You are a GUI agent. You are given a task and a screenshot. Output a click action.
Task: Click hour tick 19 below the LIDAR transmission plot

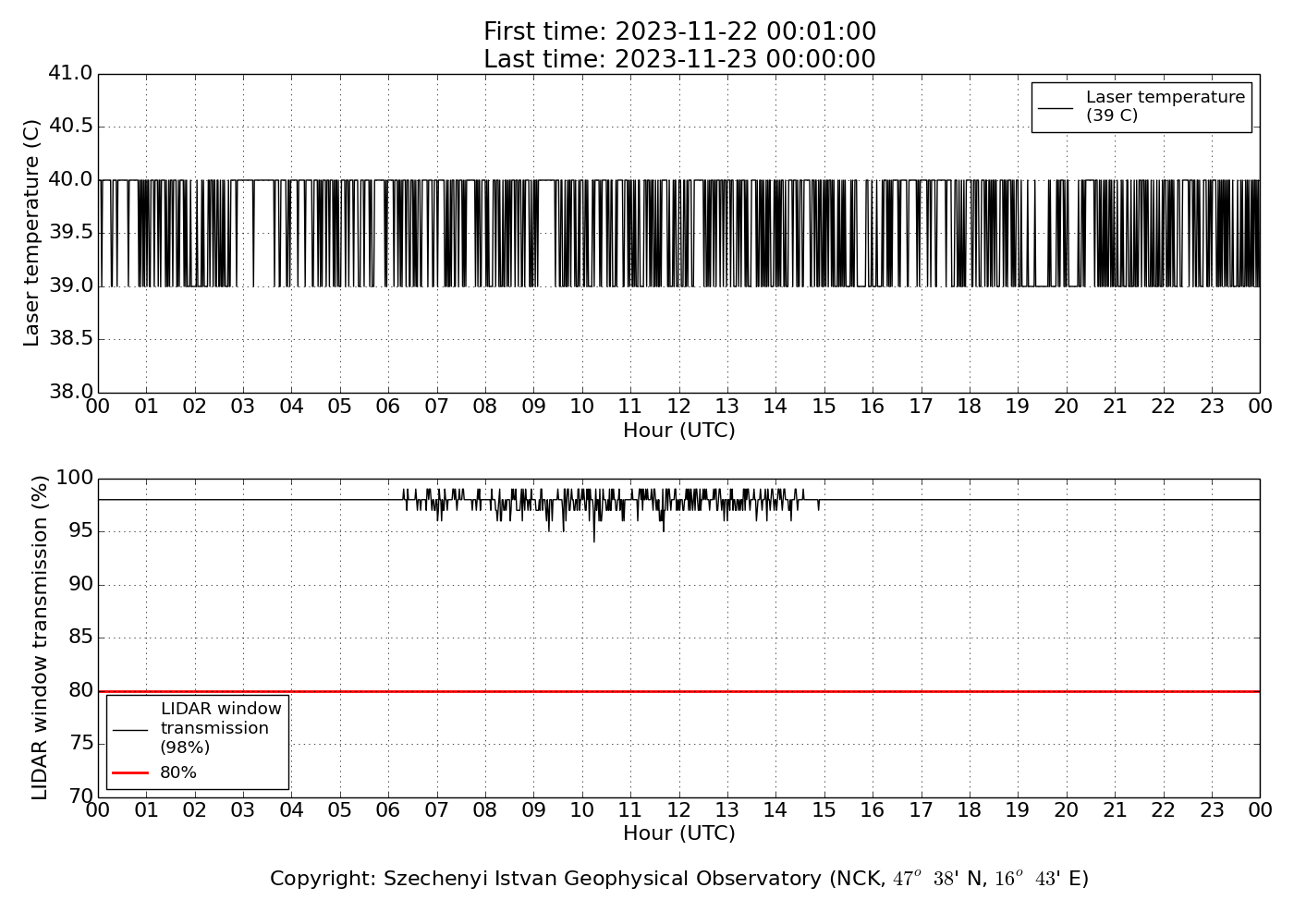click(x=1018, y=810)
